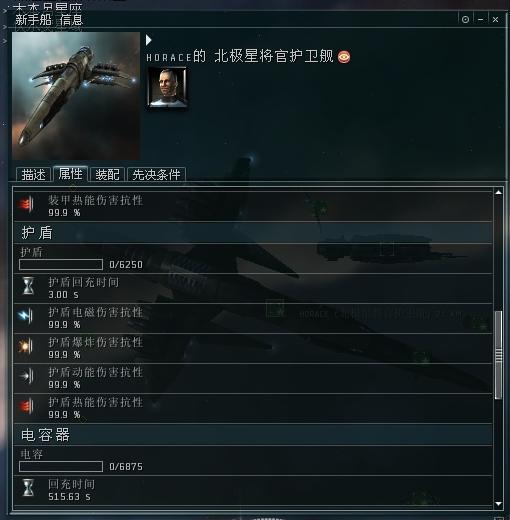Click the capacitor recharge time hourglass icon
The image size is (510, 520).
point(28,488)
